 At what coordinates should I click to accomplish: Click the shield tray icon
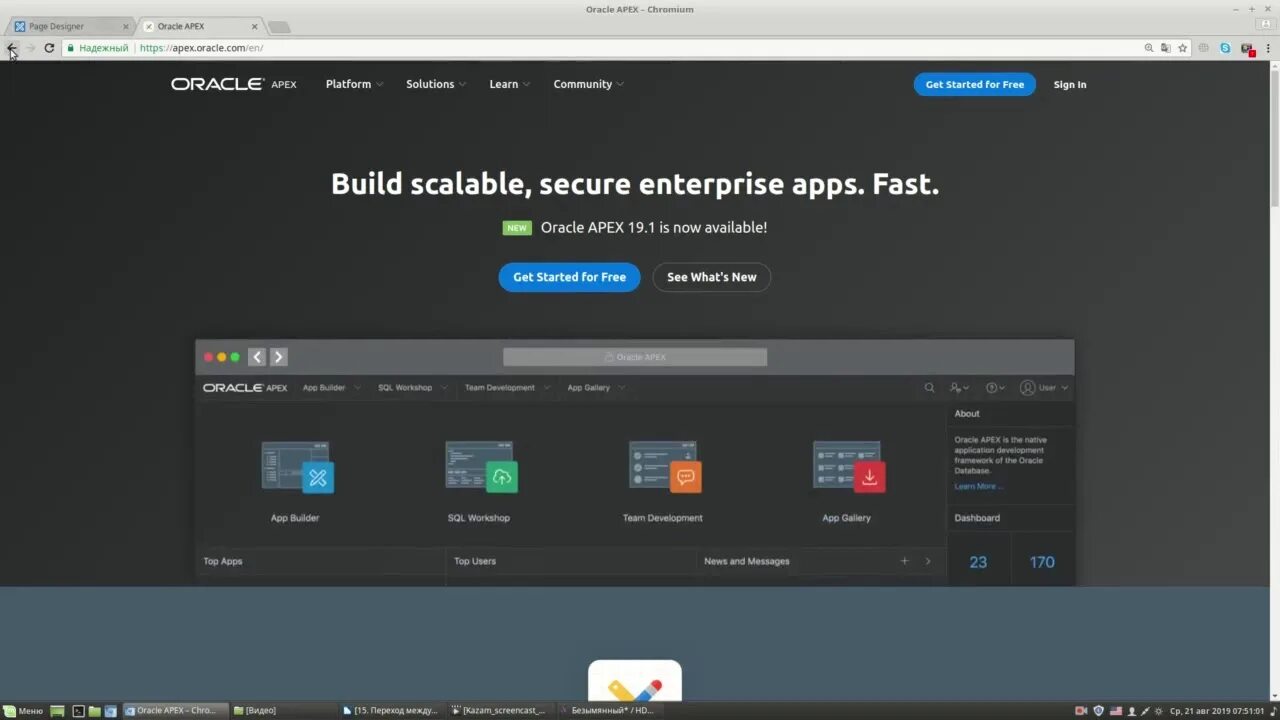(x=1098, y=711)
